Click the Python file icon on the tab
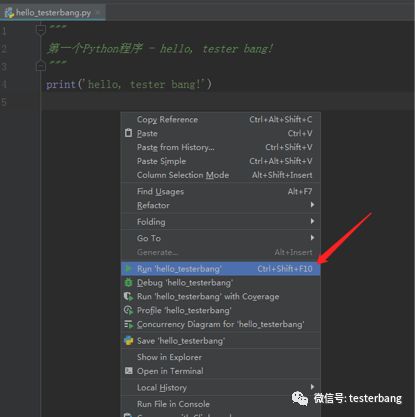415x417 pixels. click(9, 13)
